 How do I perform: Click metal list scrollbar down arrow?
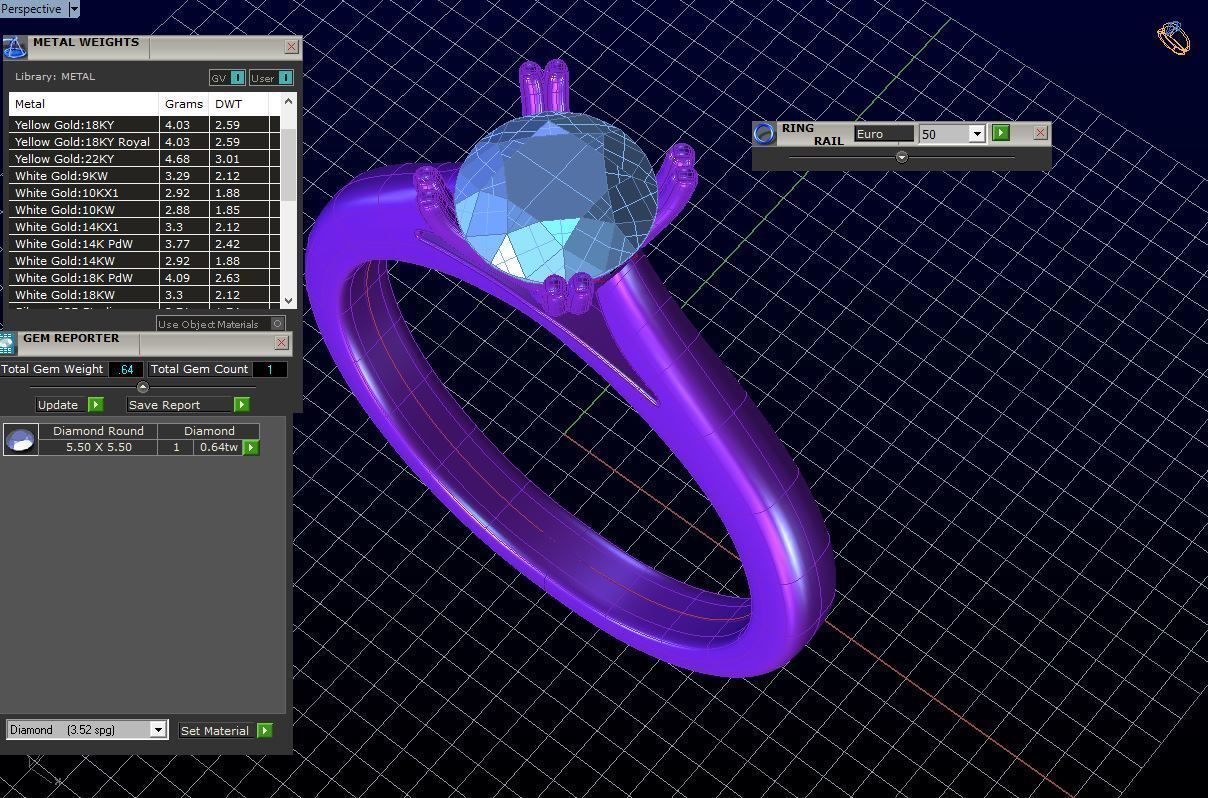[289, 300]
